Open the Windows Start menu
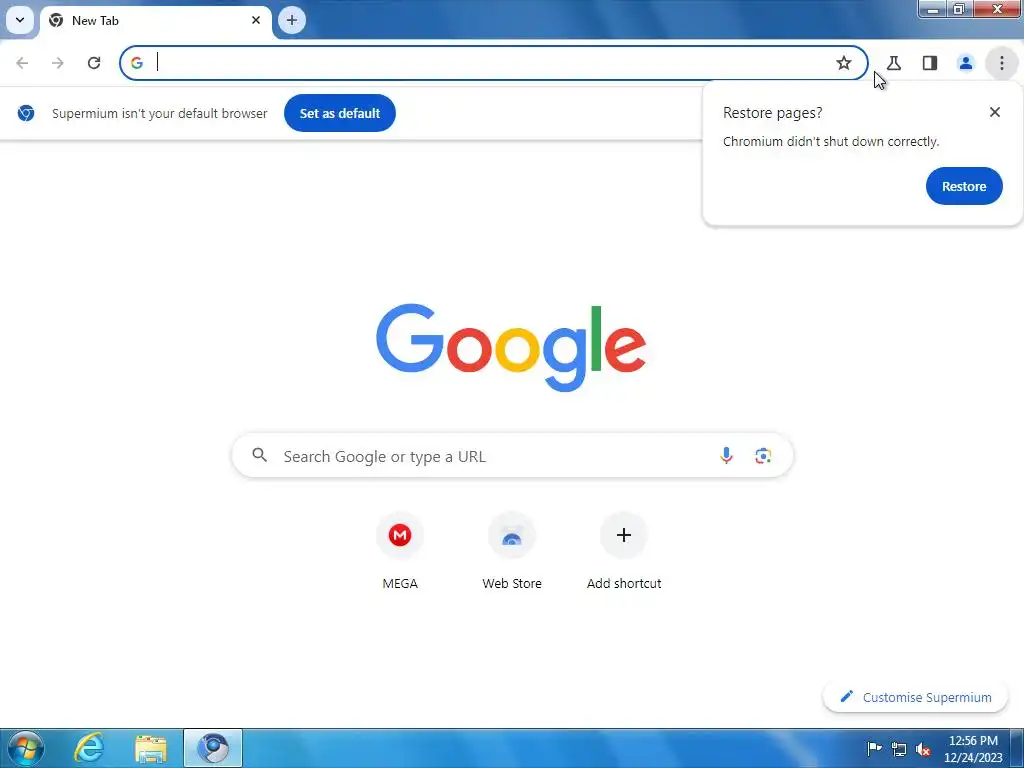Screen dimensions: 1024x768 pos(25,748)
